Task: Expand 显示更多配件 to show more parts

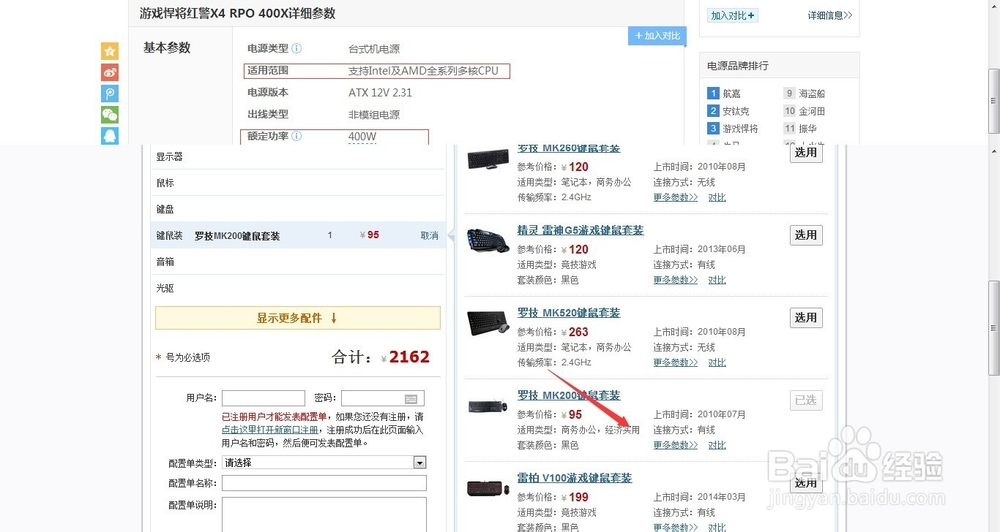Action: click(298, 318)
